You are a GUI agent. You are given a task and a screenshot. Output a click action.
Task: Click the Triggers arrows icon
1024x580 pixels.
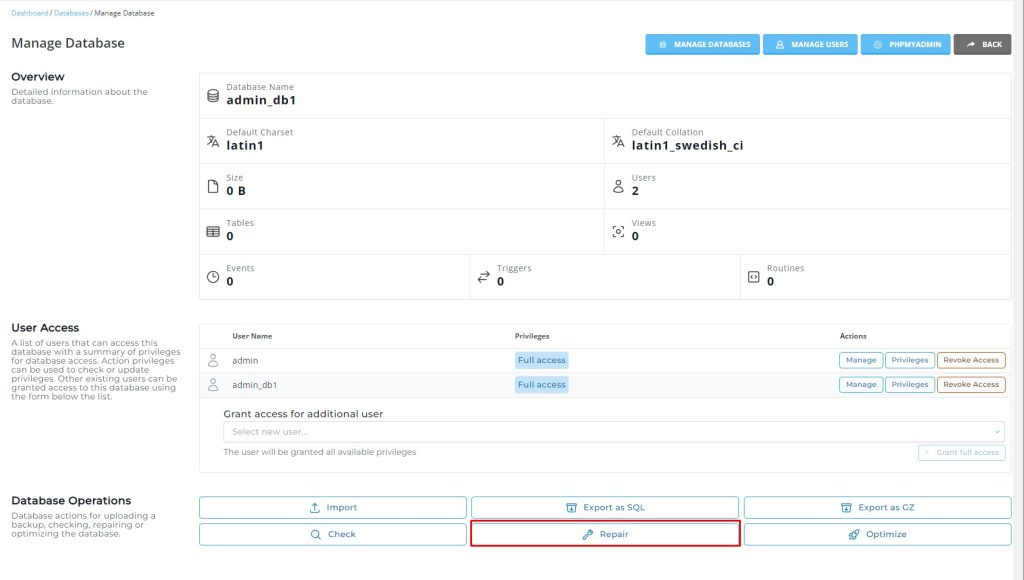click(483, 277)
